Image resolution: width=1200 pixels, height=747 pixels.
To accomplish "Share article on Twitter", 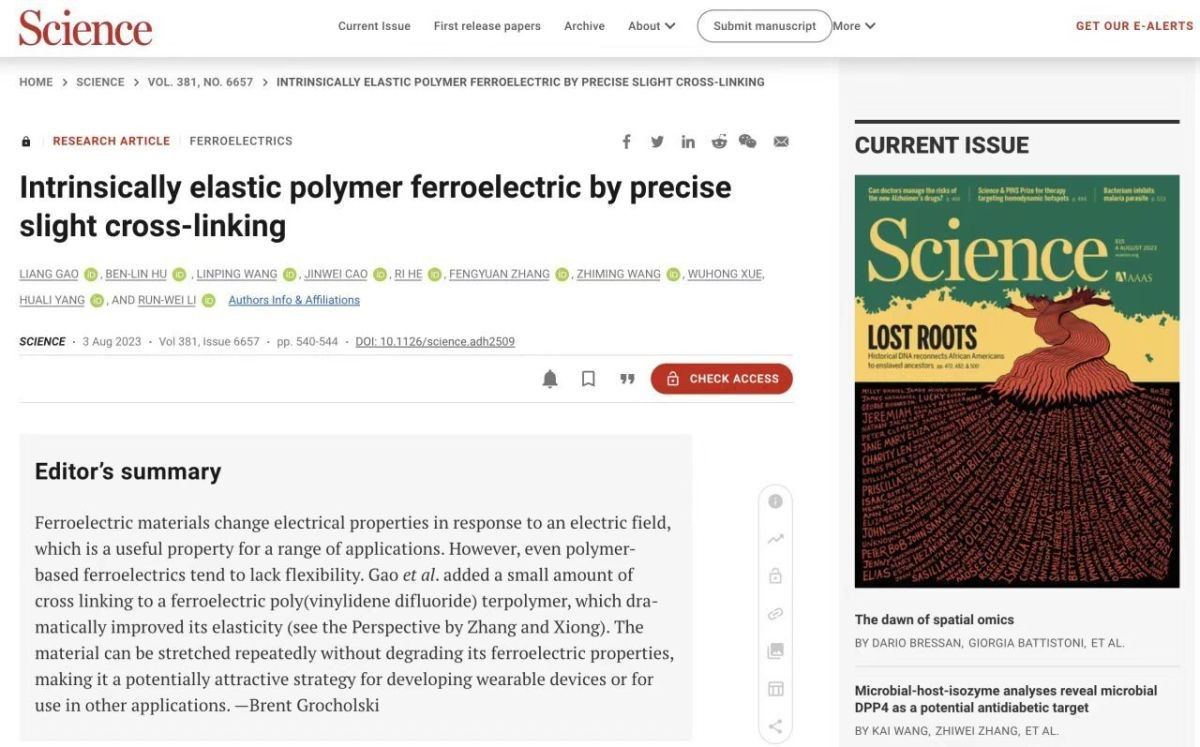I will click(657, 142).
